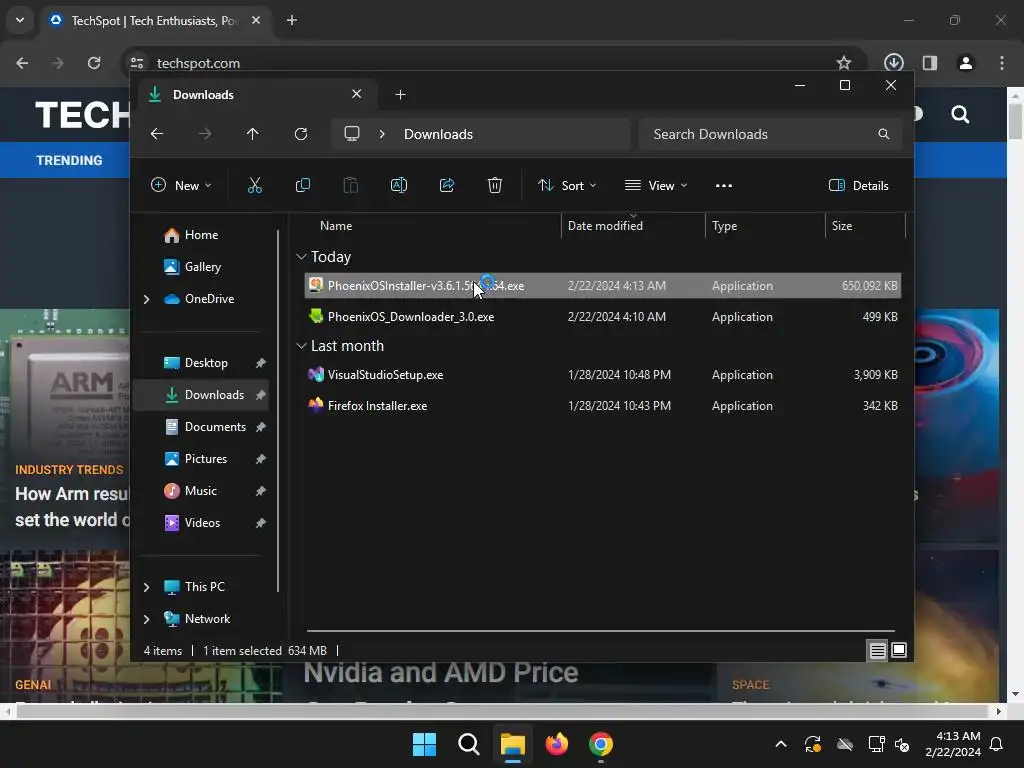Image resolution: width=1024 pixels, height=768 pixels.
Task: Select VisualStudioSetup.exe file
Action: (x=602, y=375)
